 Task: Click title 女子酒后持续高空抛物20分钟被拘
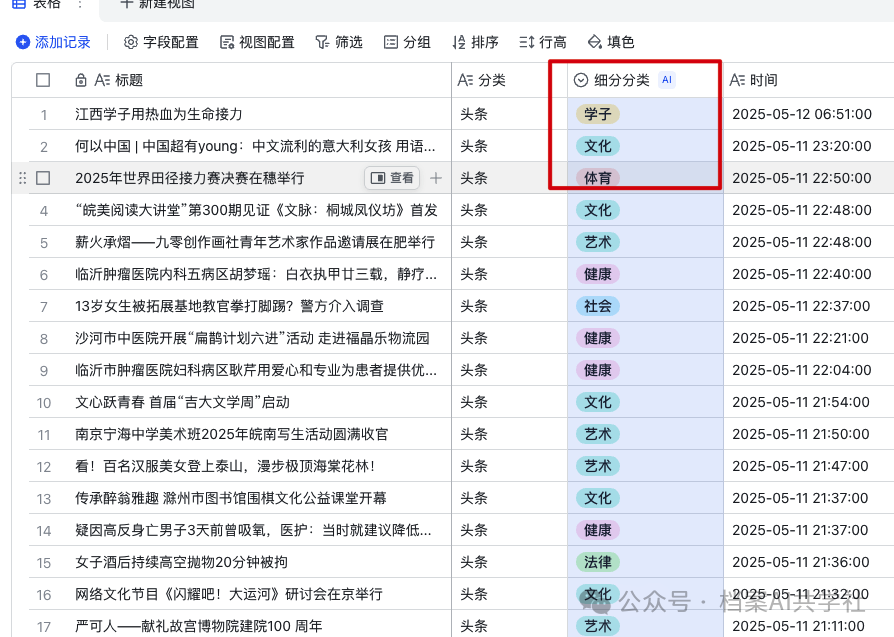pyautogui.click(x=181, y=562)
